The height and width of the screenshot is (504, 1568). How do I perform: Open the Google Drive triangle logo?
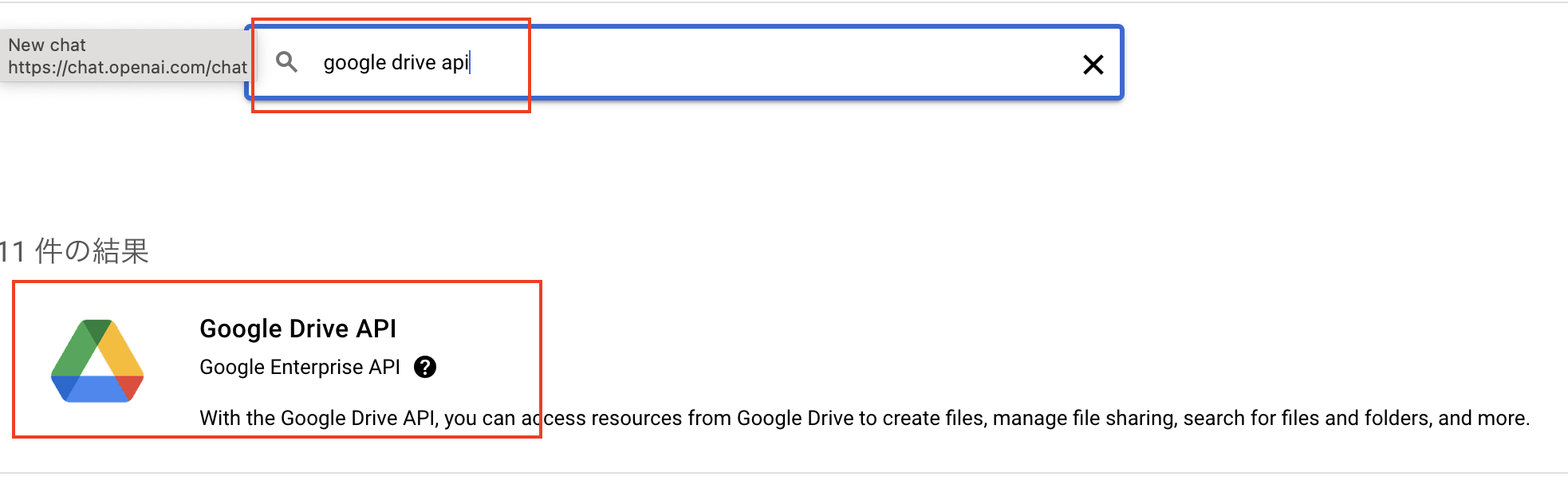click(x=97, y=361)
